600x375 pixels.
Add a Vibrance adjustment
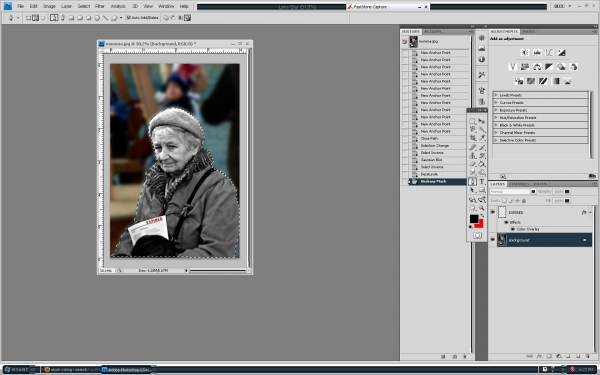513,67
